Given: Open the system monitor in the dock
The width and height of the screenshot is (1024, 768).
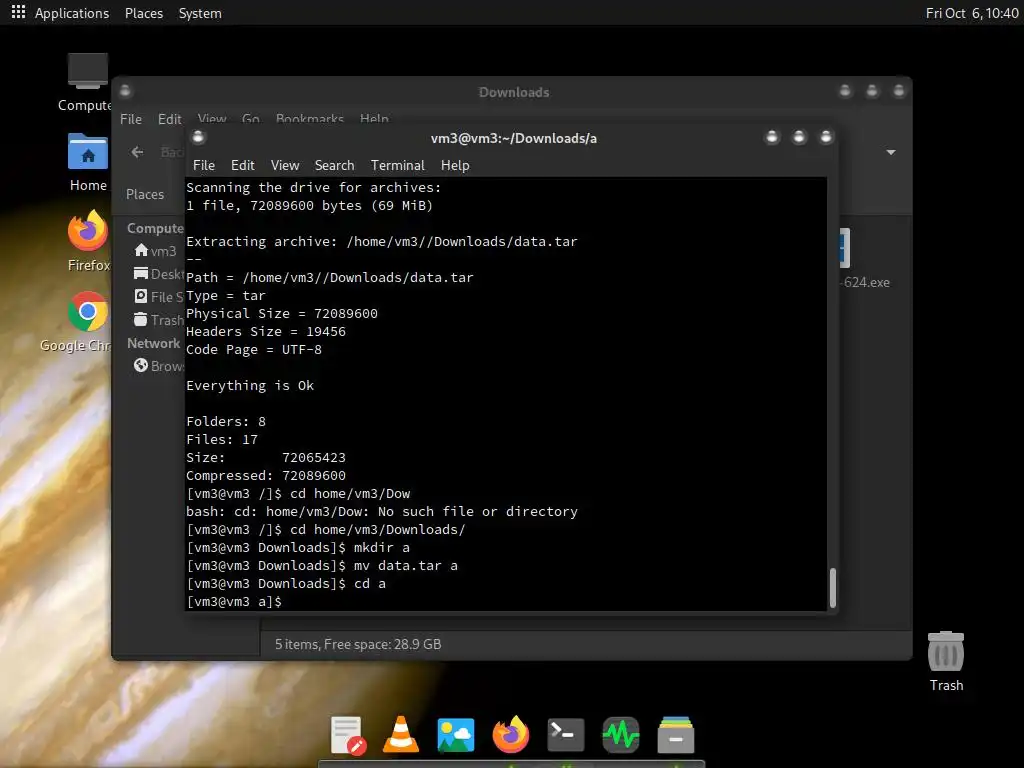Looking at the screenshot, I should pyautogui.click(x=620, y=735).
